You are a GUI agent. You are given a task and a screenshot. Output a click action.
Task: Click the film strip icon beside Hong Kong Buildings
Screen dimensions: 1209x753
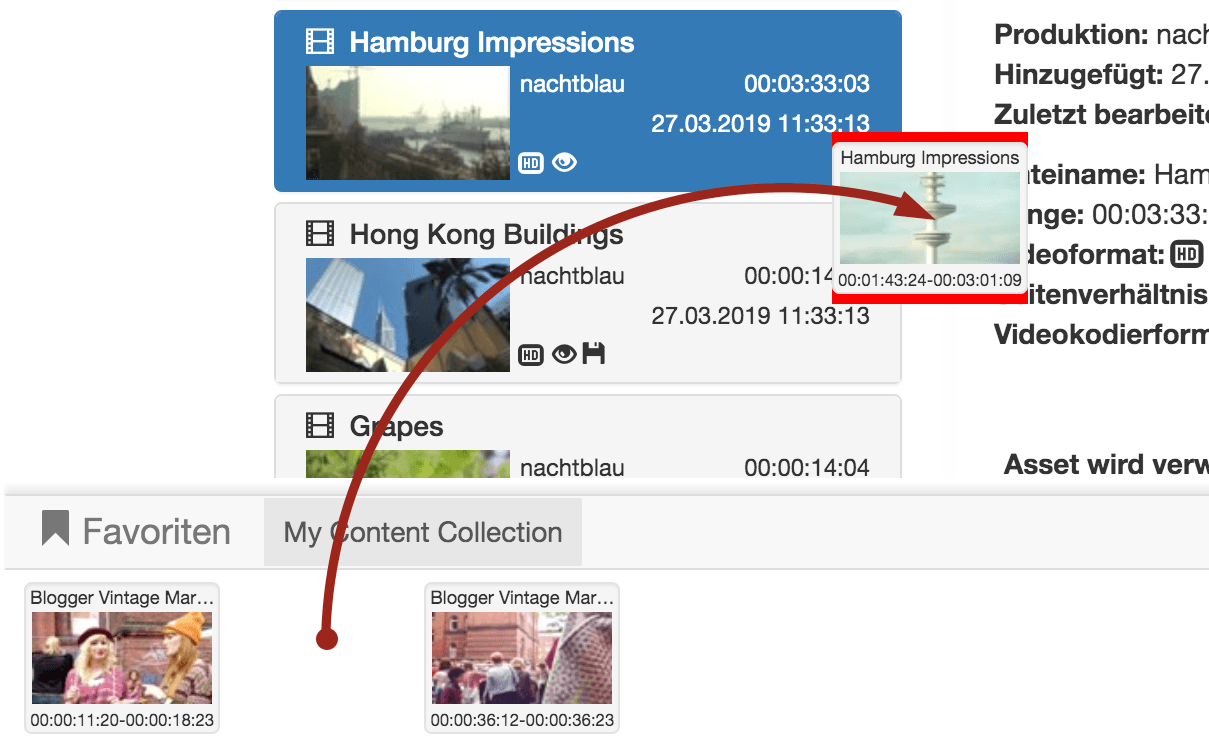pyautogui.click(x=320, y=234)
